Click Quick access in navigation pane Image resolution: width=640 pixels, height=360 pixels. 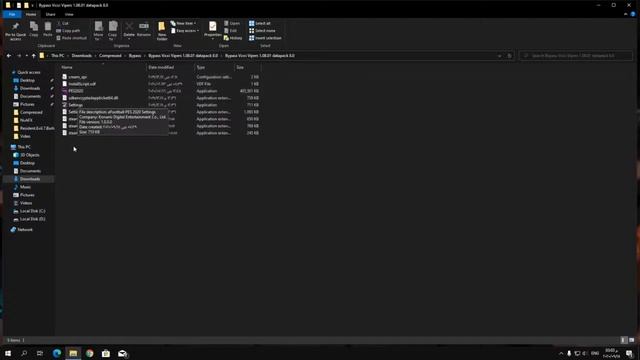click(29, 72)
